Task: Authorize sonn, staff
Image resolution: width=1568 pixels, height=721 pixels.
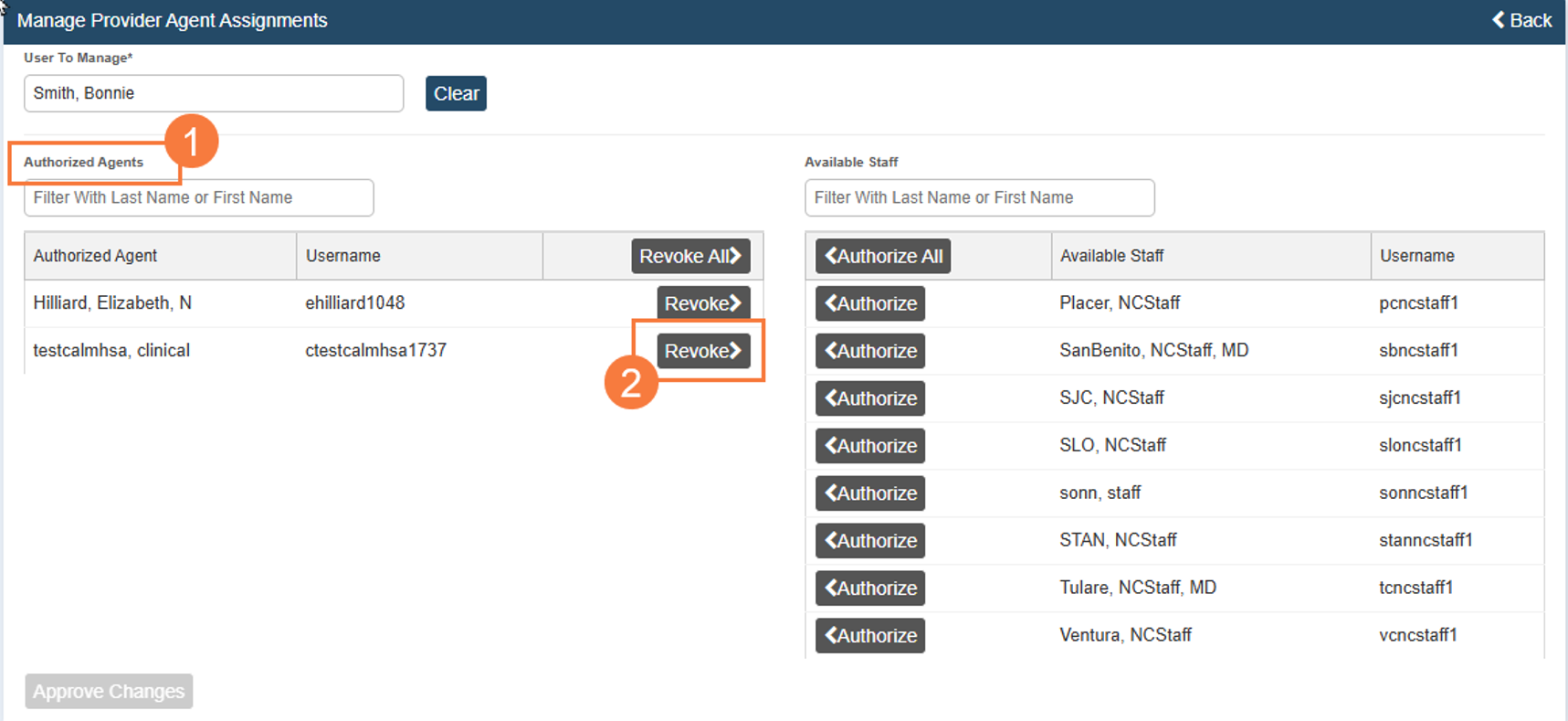Action: pos(869,493)
